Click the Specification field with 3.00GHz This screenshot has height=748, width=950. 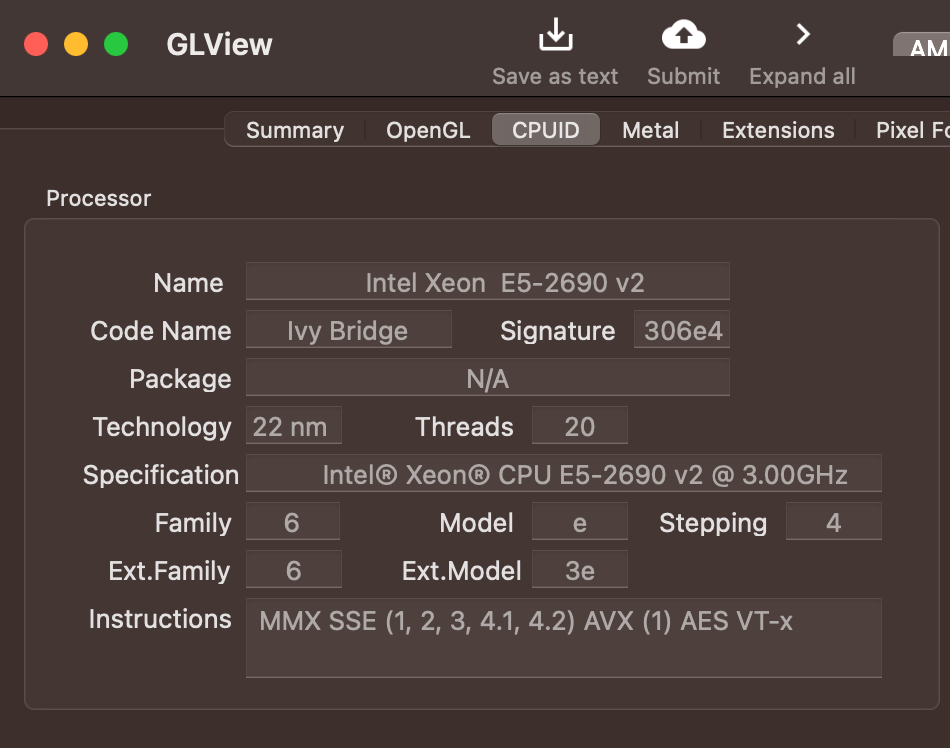[563, 474]
